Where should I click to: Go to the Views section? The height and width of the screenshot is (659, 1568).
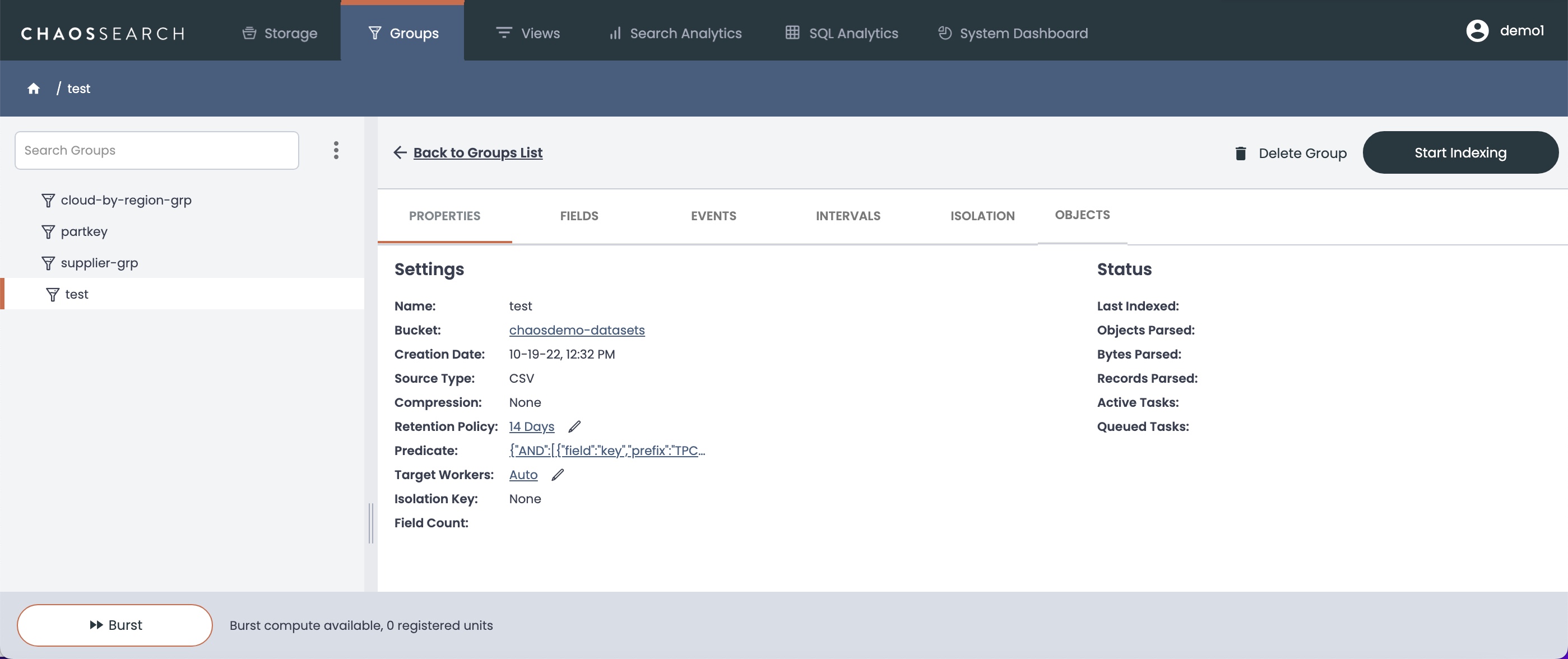[x=528, y=34]
